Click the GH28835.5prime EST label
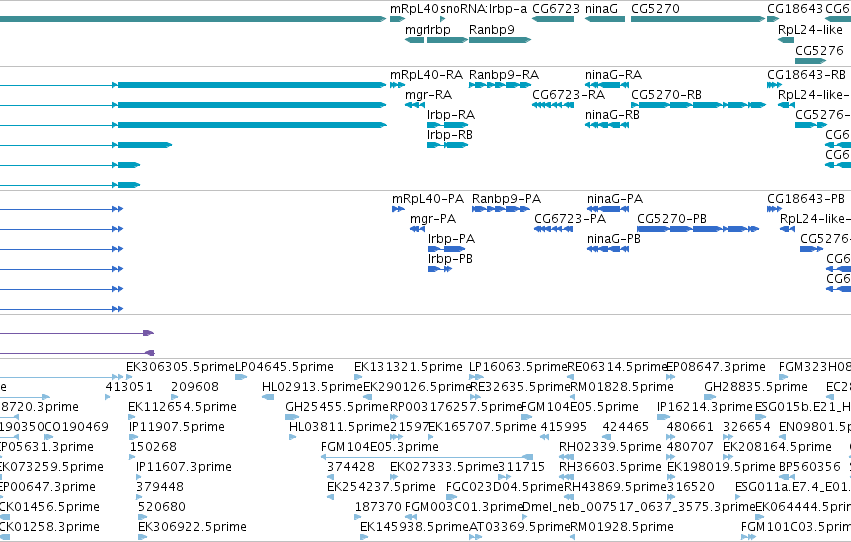This screenshot has height=542, width=851. pyautogui.click(x=755, y=387)
